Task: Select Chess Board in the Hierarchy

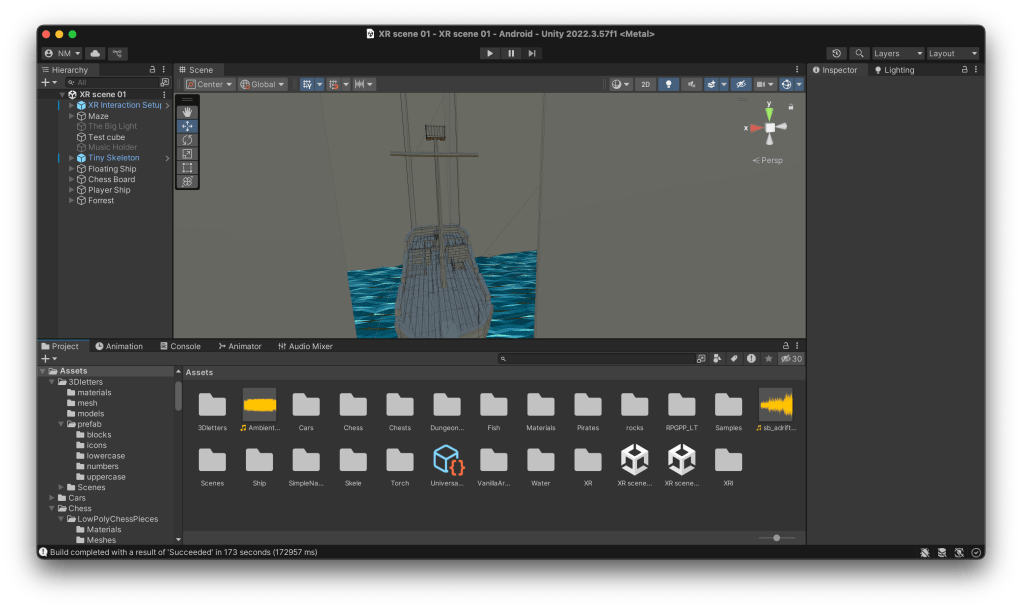Action: click(111, 180)
